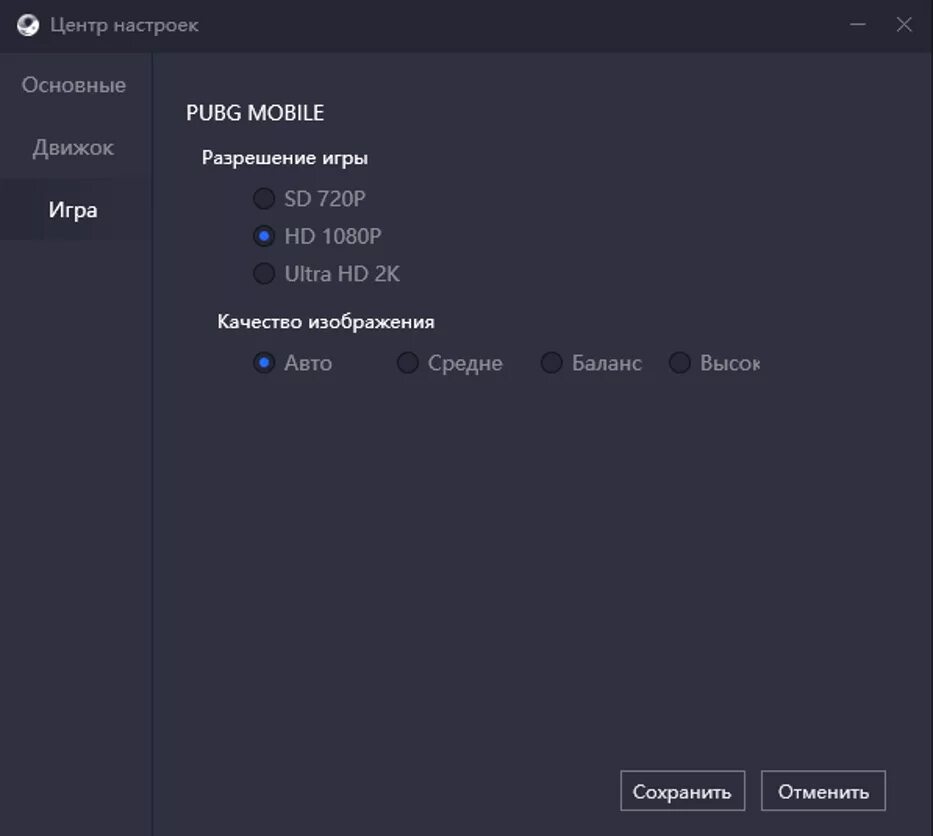Viewport: 933px width, 836px height.
Task: Set image quality to Авто
Action: [264, 363]
